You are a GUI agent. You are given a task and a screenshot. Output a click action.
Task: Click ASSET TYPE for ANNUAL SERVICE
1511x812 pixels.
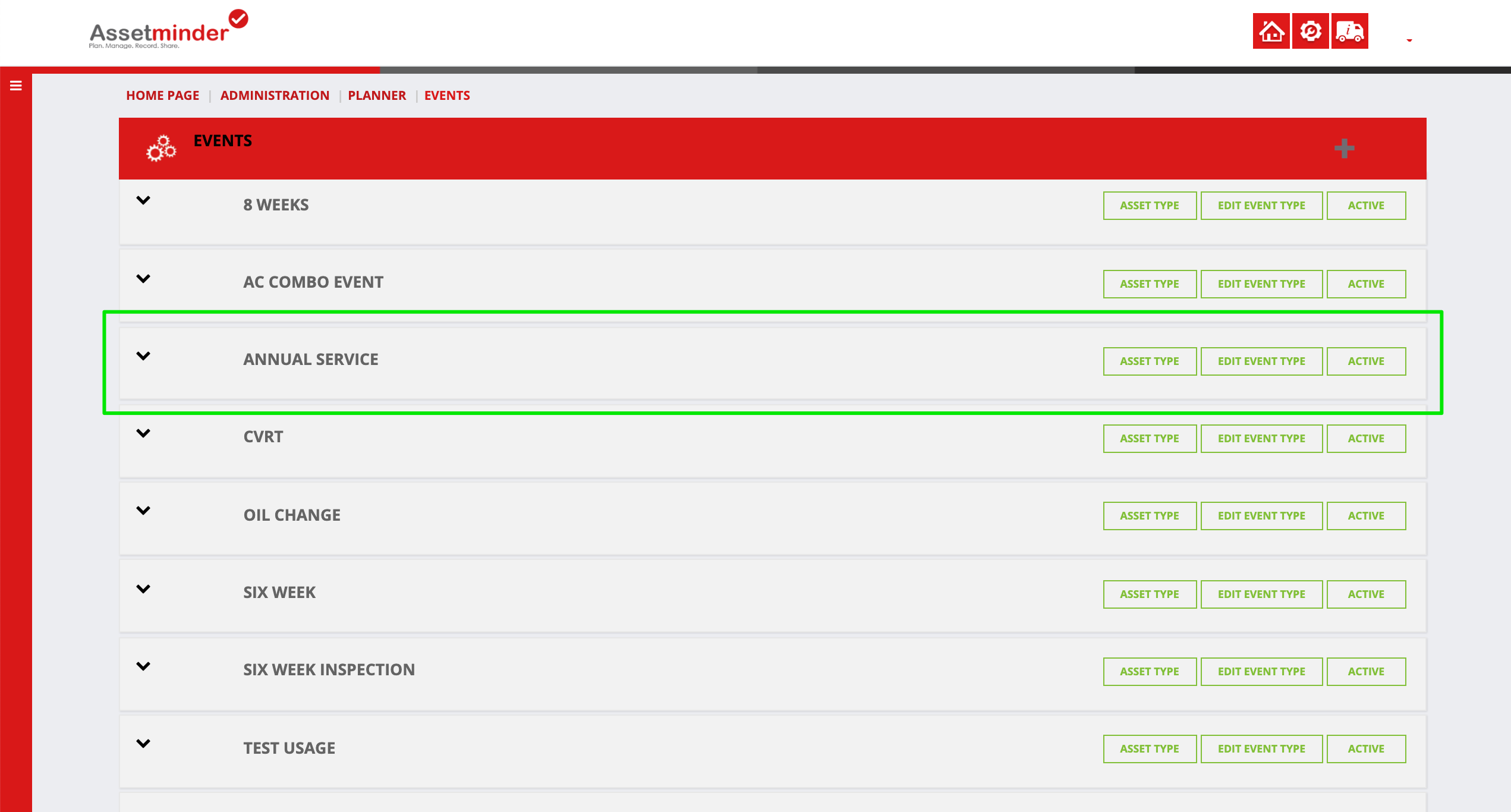click(1150, 361)
